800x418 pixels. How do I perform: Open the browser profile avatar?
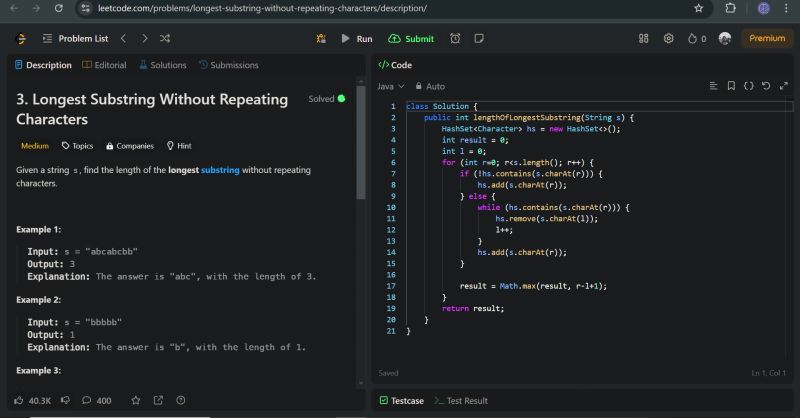pyautogui.click(x=763, y=8)
